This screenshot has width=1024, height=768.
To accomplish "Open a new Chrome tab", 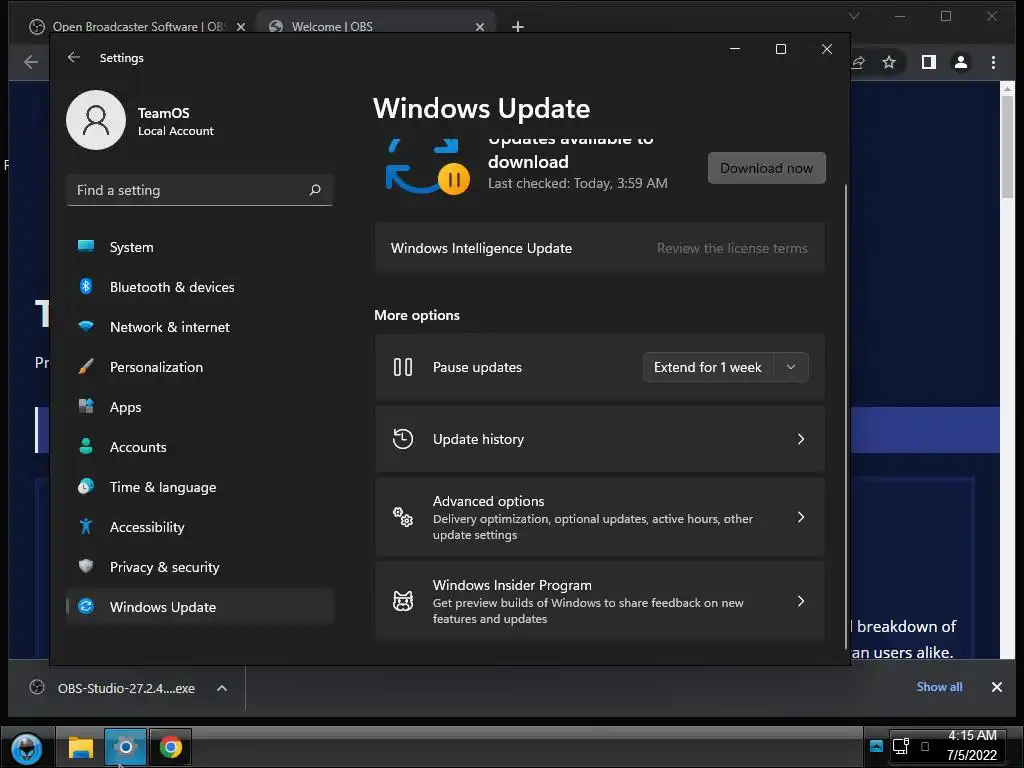I will click(x=518, y=27).
